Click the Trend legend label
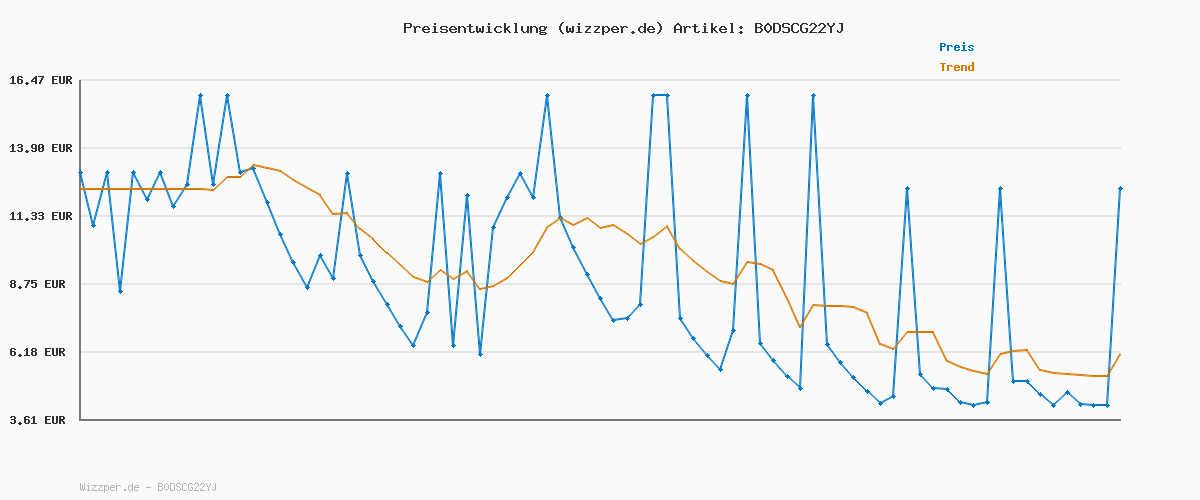This screenshot has width=1200, height=500. point(956,67)
